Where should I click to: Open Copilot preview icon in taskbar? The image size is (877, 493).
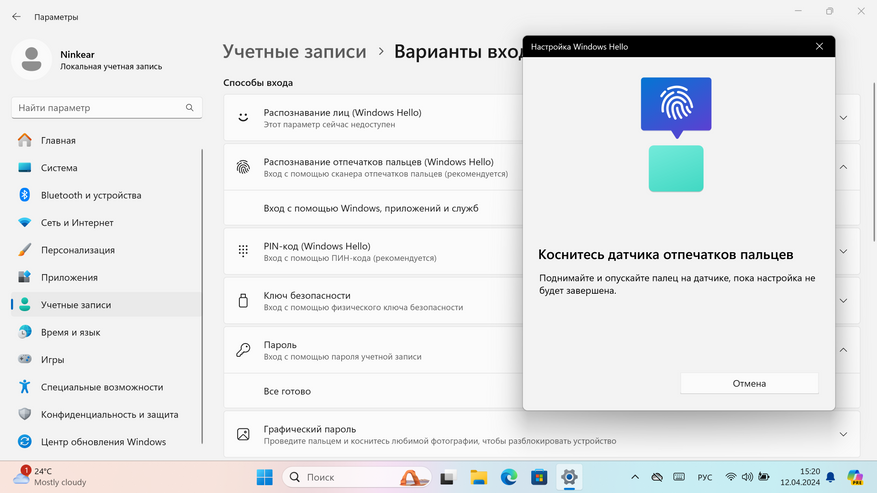click(x=855, y=477)
